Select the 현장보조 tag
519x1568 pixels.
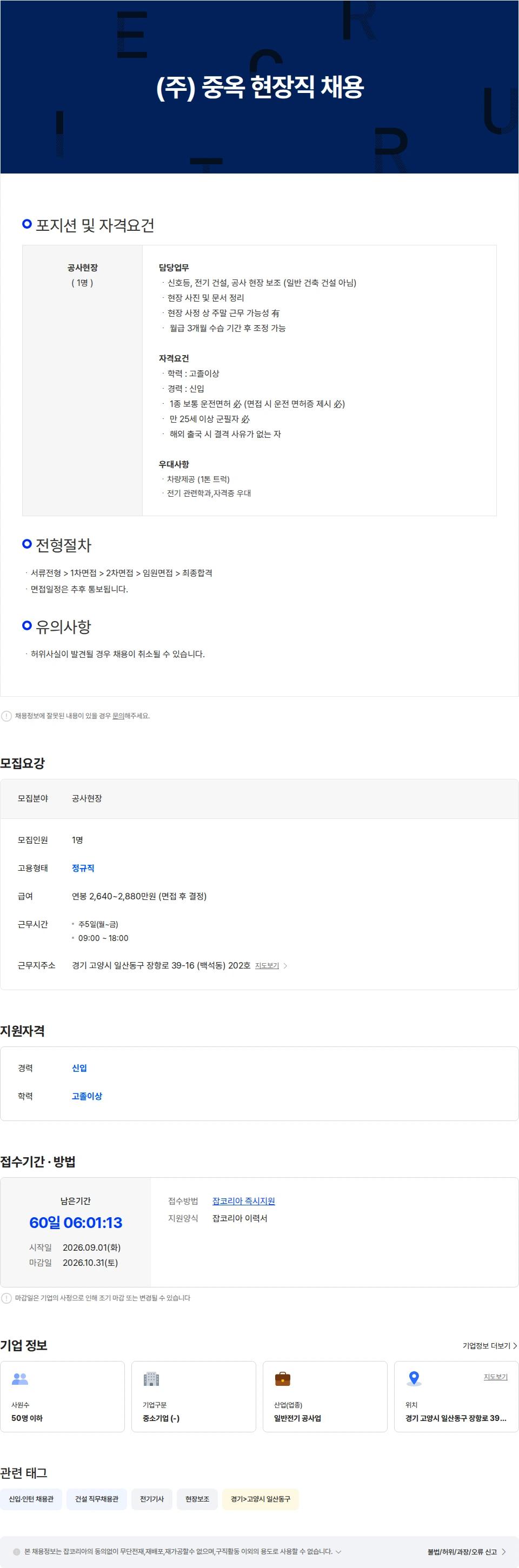coord(197,1499)
